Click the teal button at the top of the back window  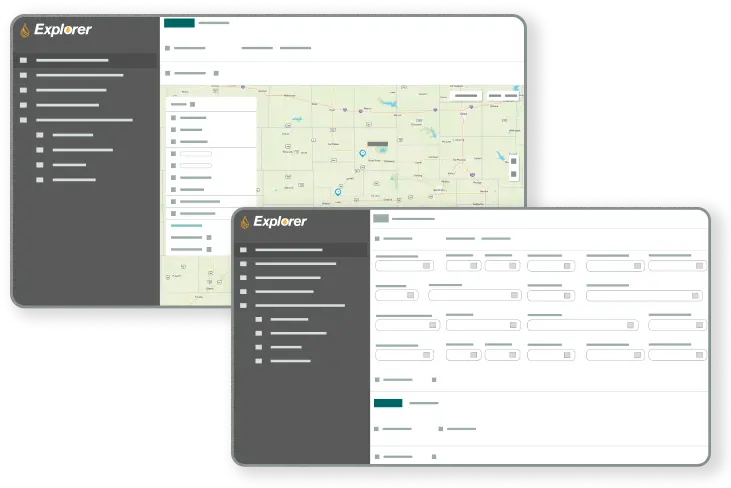pyautogui.click(x=179, y=22)
